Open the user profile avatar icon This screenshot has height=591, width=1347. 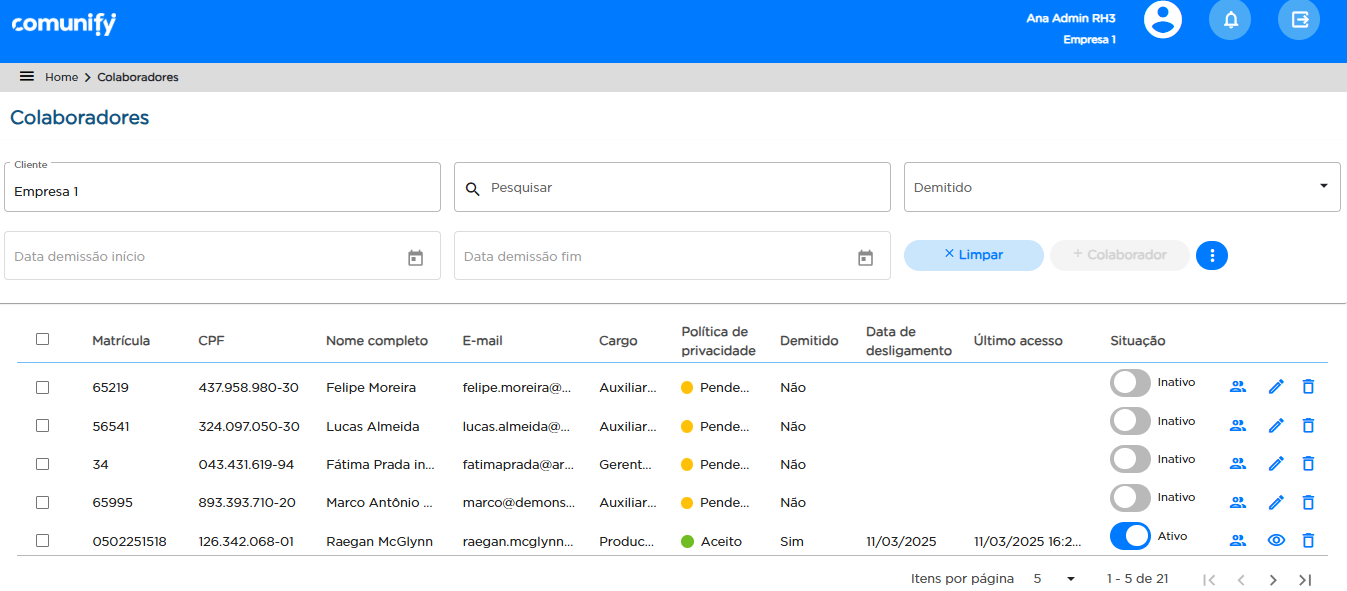(1162, 20)
